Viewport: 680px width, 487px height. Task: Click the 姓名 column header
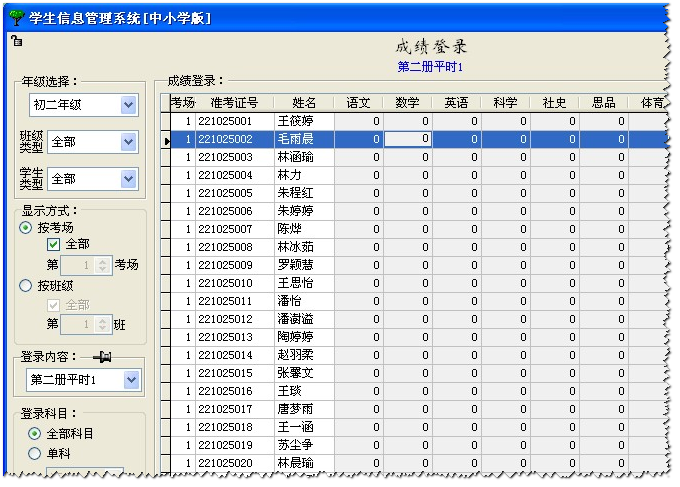[304, 103]
